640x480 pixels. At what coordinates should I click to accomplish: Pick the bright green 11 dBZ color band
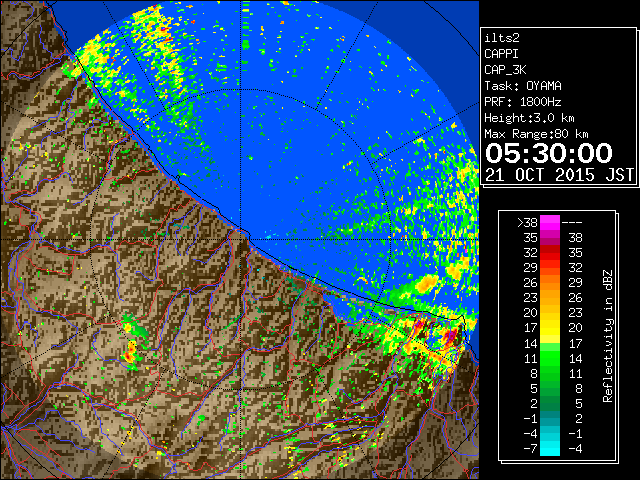[x=550, y=358]
